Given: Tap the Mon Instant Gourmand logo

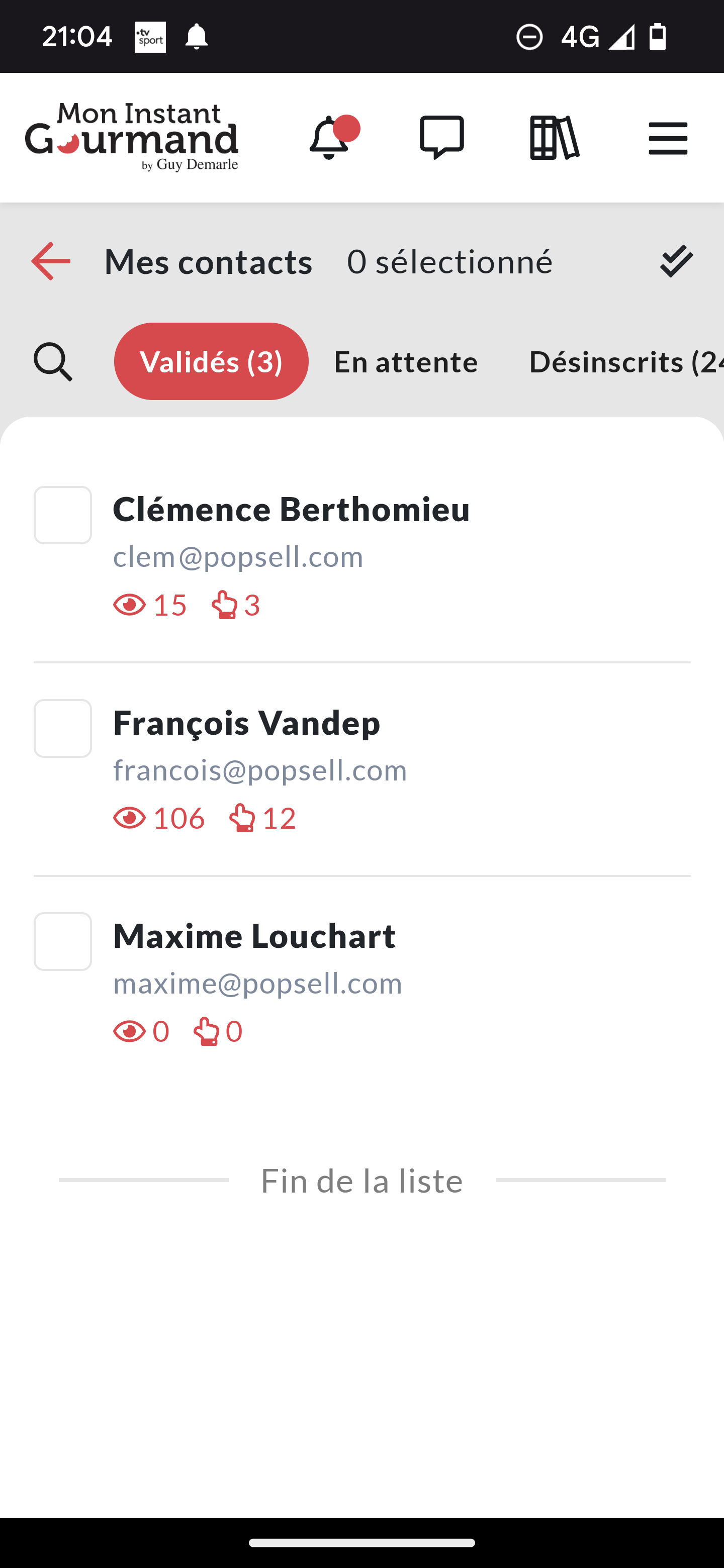Looking at the screenshot, I should tap(132, 137).
